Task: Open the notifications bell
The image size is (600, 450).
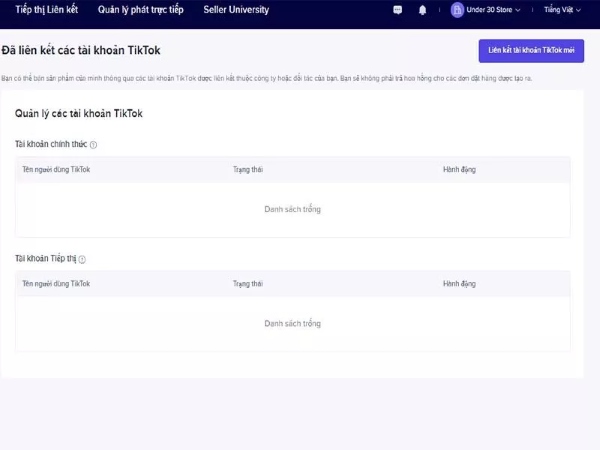Action: pos(422,10)
